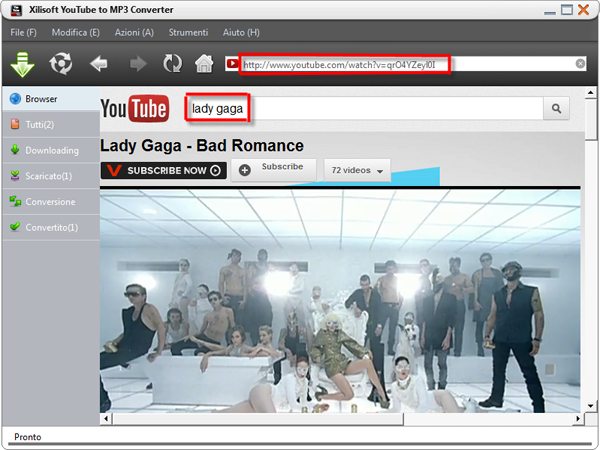This screenshot has height=450, width=600.
Task: Click the Xilisoft app icon in title bar
Action: [16, 10]
